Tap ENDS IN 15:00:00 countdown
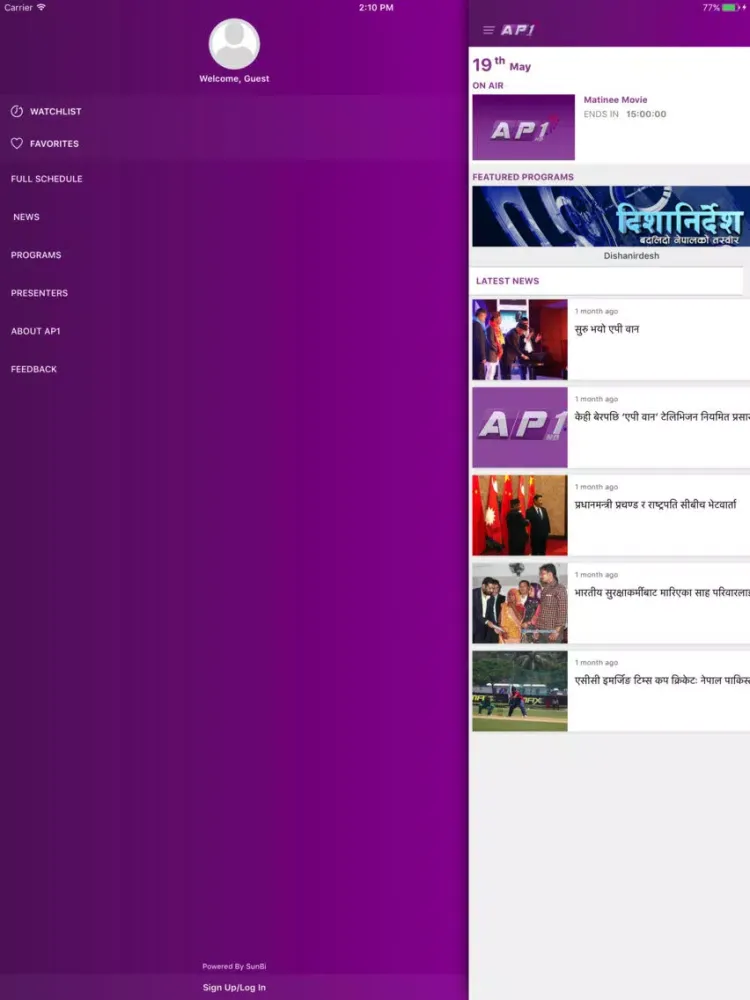This screenshot has width=750, height=1000. pyautogui.click(x=625, y=114)
